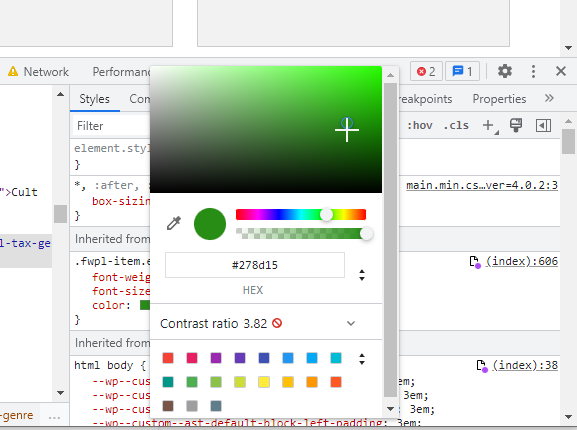577x430 pixels.
Task: Select the deep purple palette swatch
Action: 240,358
